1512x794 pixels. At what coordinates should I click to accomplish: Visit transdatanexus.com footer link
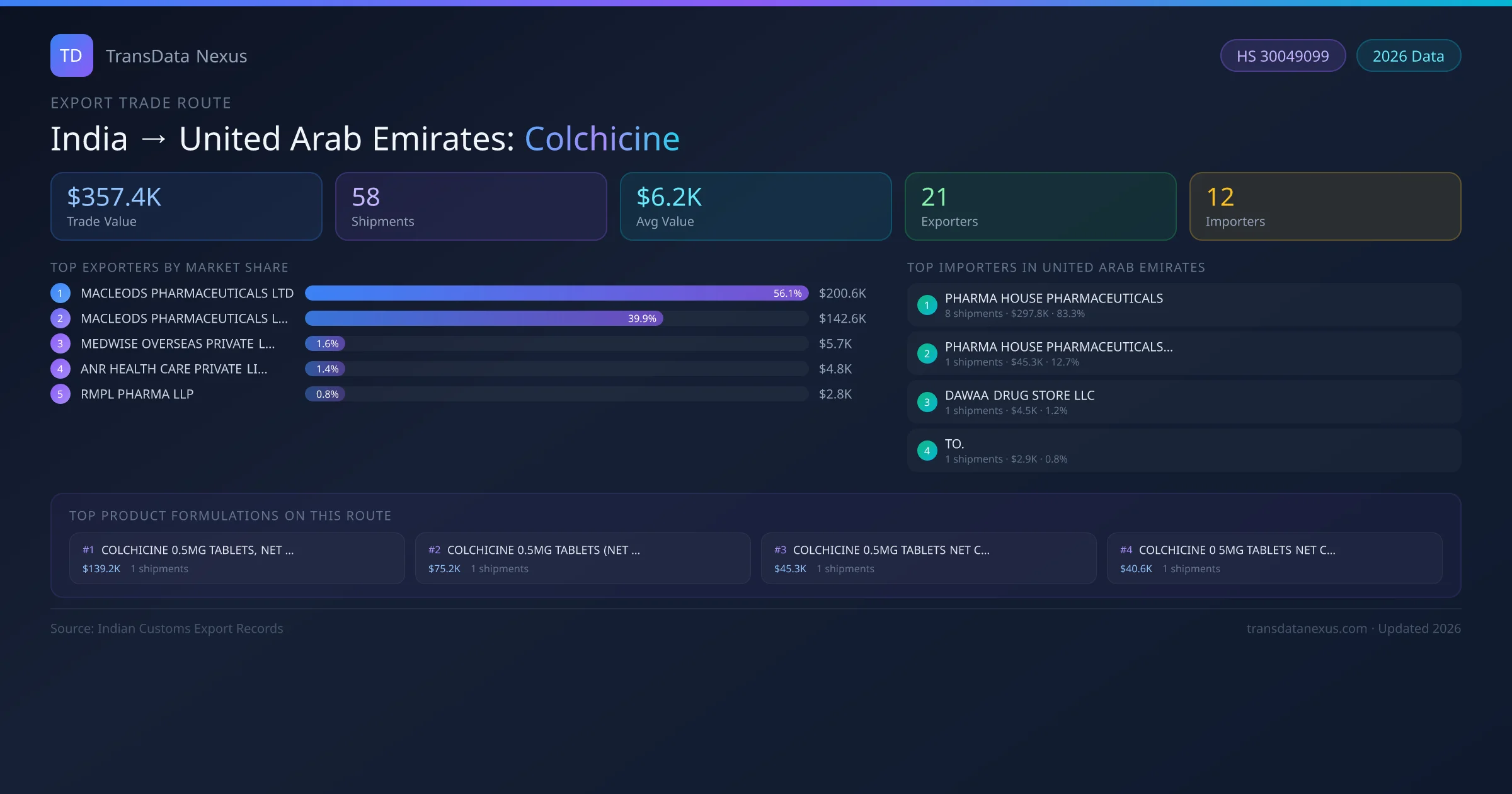pos(1307,628)
